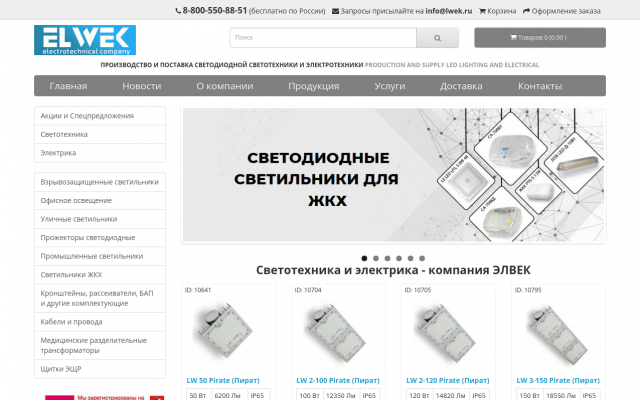The width and height of the screenshot is (640, 400).
Task: Select Светотехника in sidebar
Action: (x=100, y=134)
